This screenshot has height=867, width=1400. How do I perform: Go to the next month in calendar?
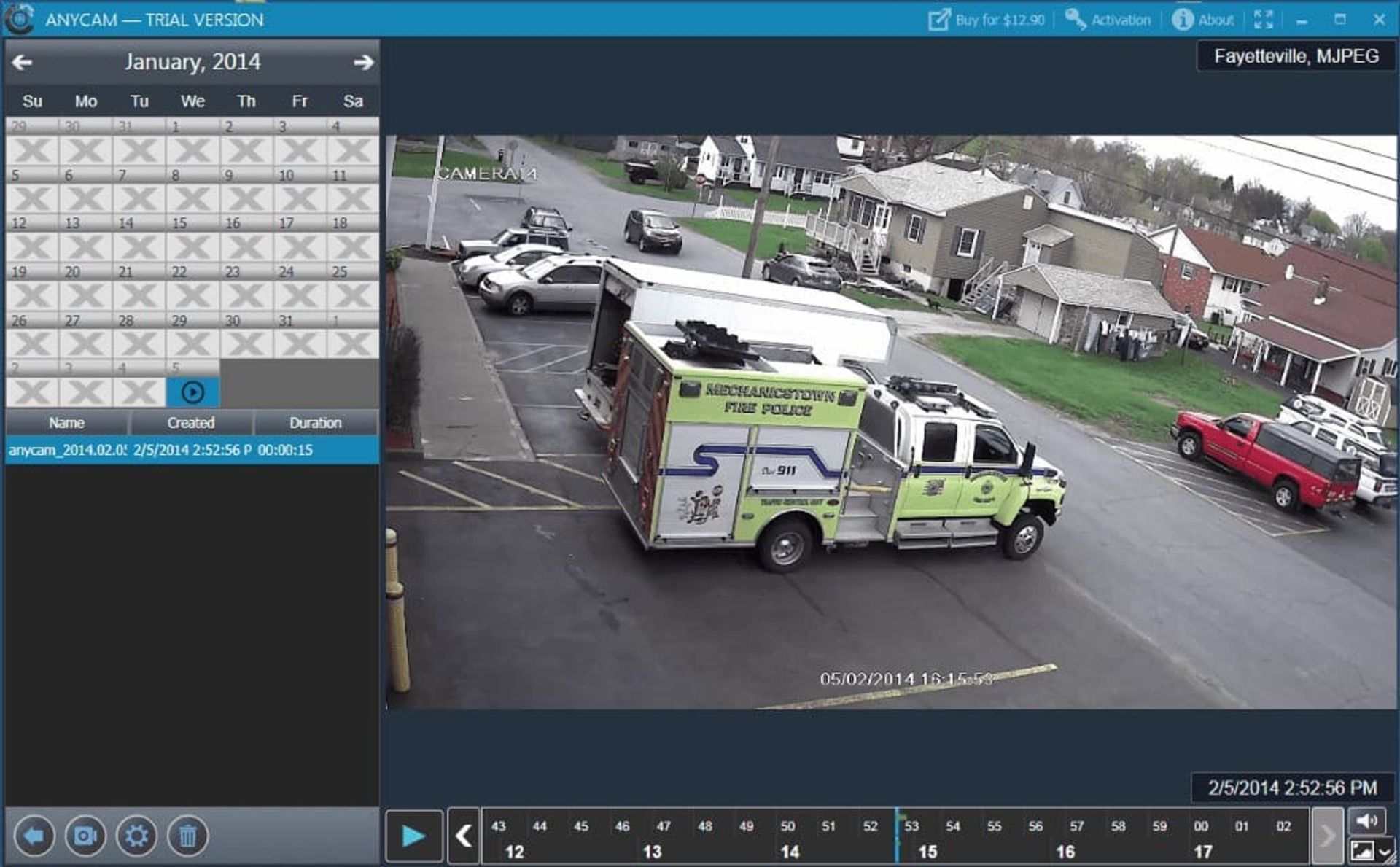(x=363, y=63)
